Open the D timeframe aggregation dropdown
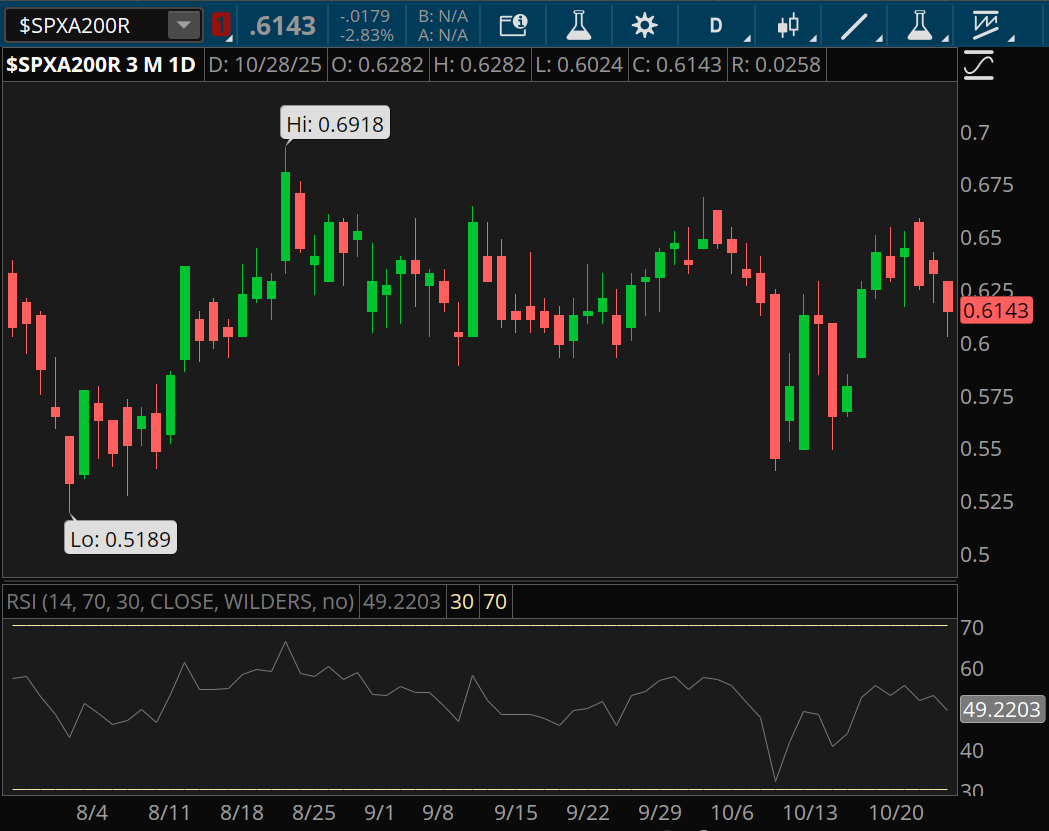This screenshot has width=1049, height=831. [x=716, y=25]
